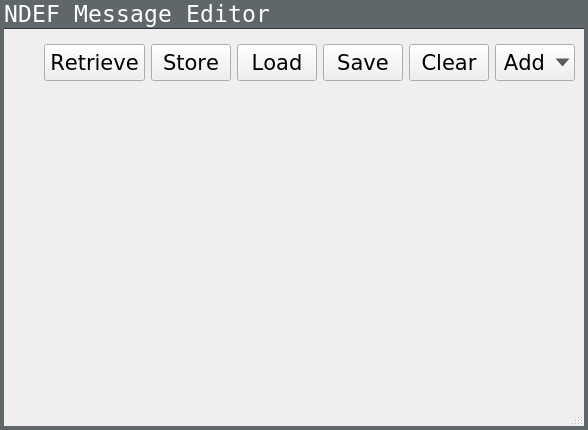
Task: Click the Save button
Action: [x=363, y=63]
